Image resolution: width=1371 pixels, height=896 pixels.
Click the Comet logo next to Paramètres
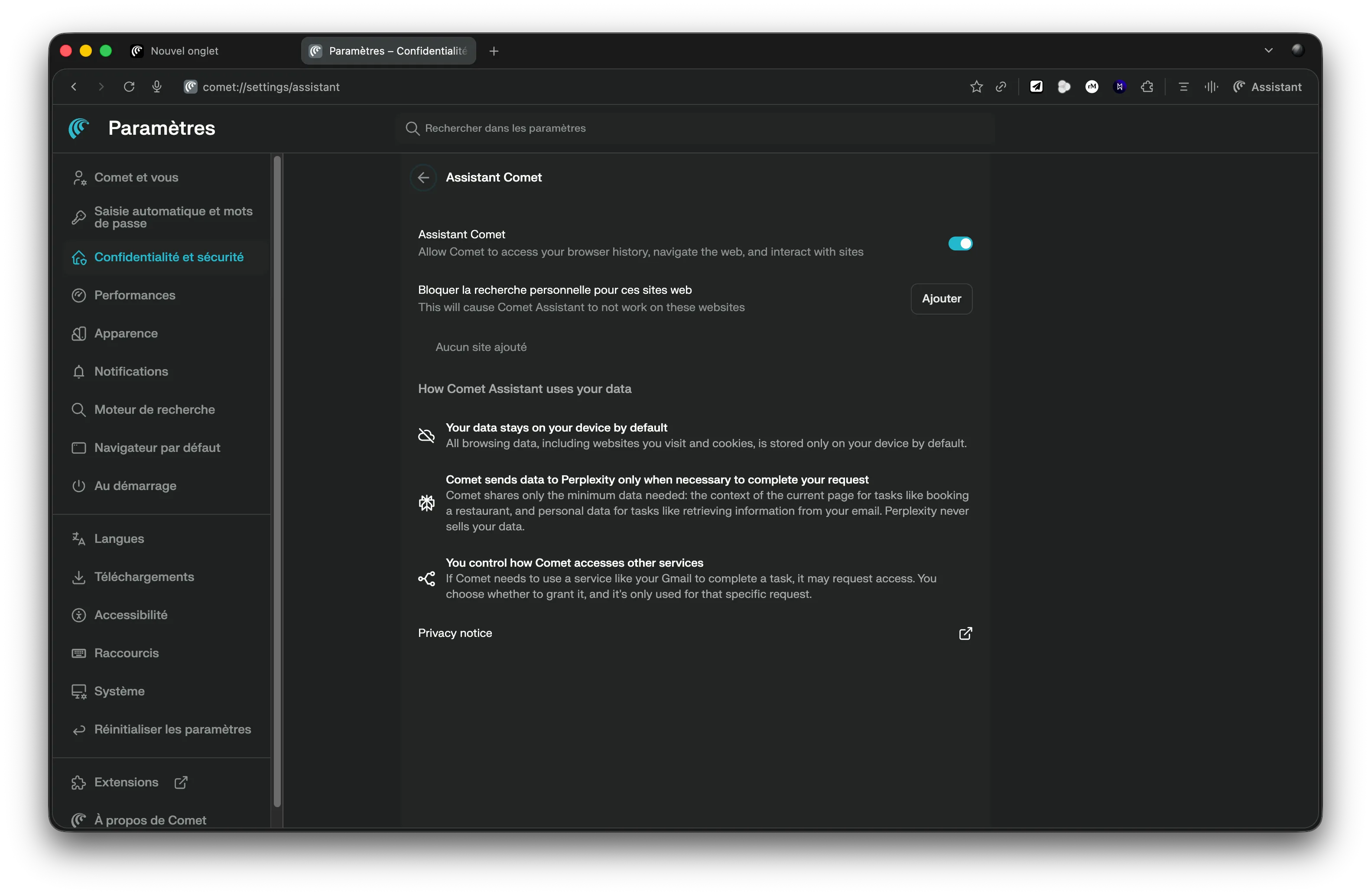(78, 128)
